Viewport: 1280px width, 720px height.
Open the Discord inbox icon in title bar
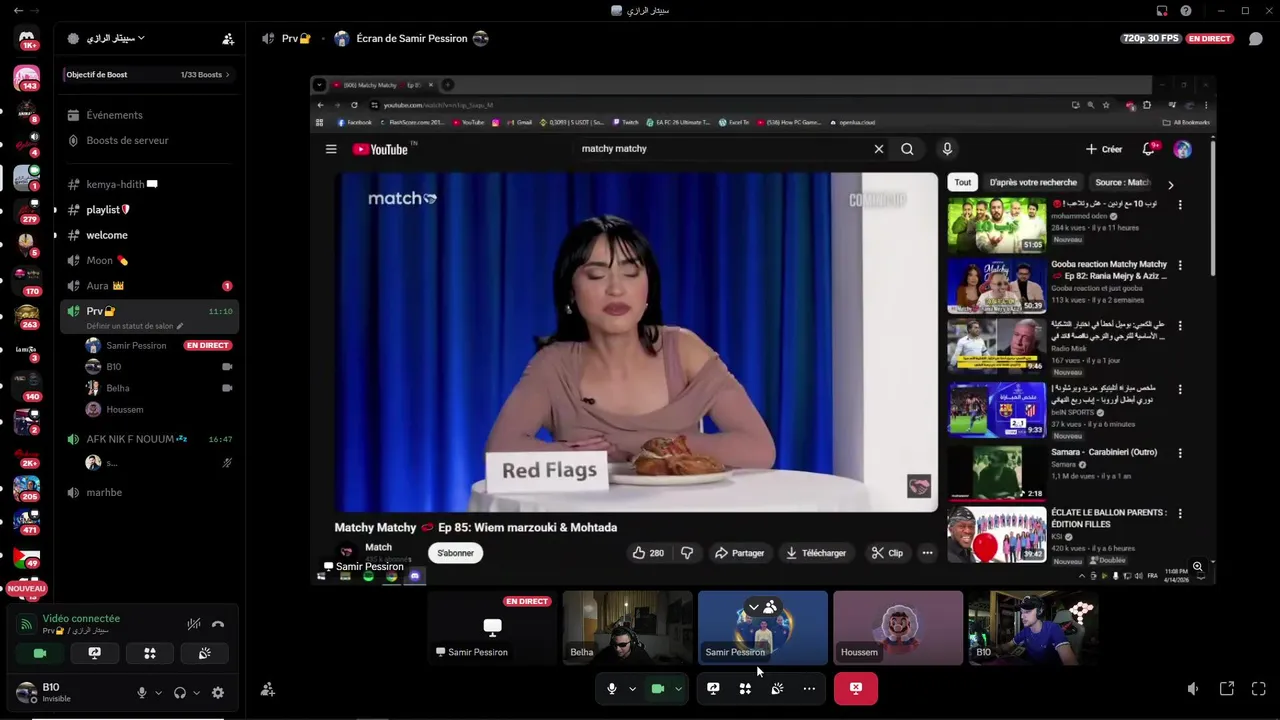coord(1162,10)
